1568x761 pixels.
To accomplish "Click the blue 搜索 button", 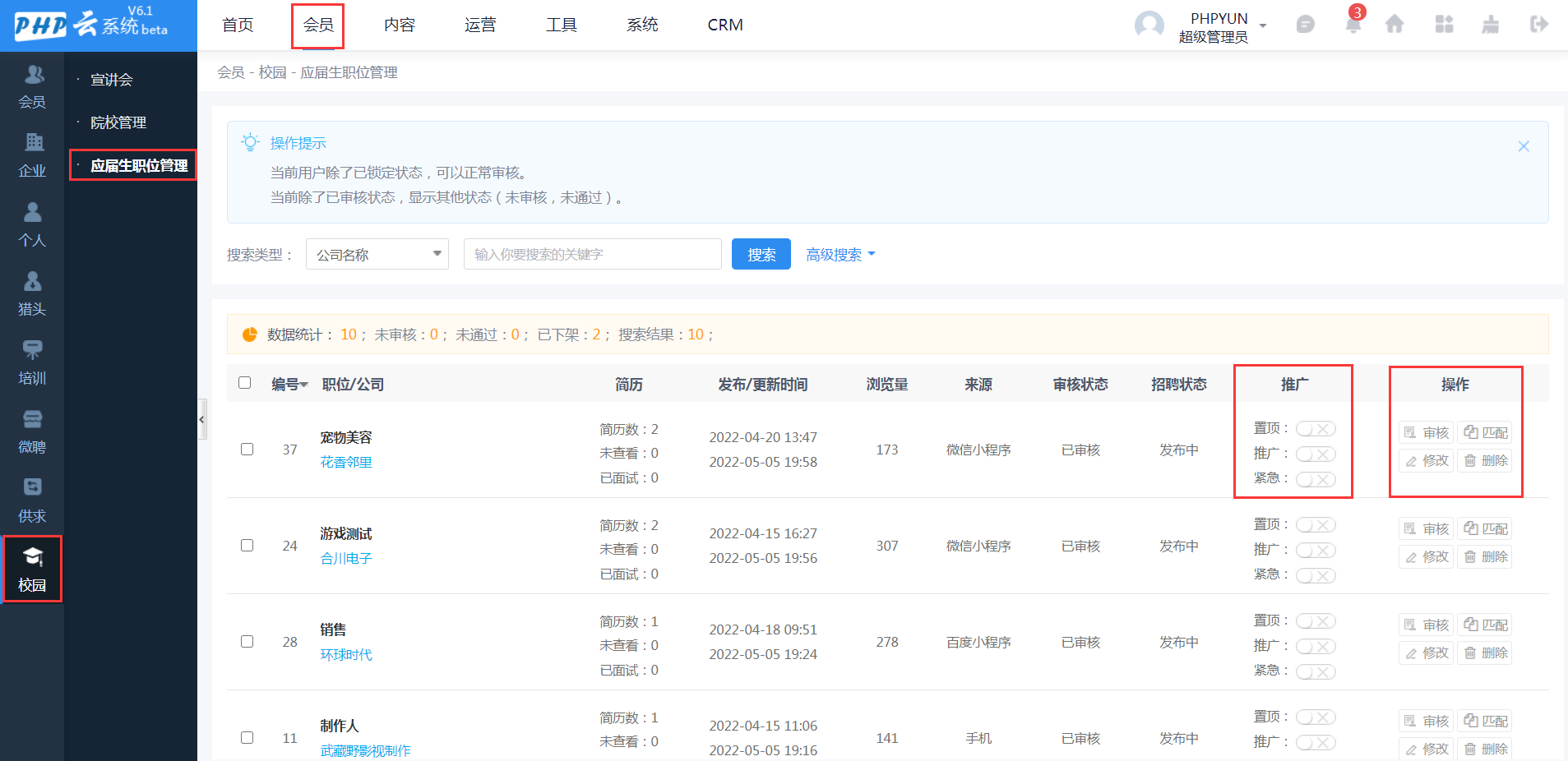I will tap(761, 254).
